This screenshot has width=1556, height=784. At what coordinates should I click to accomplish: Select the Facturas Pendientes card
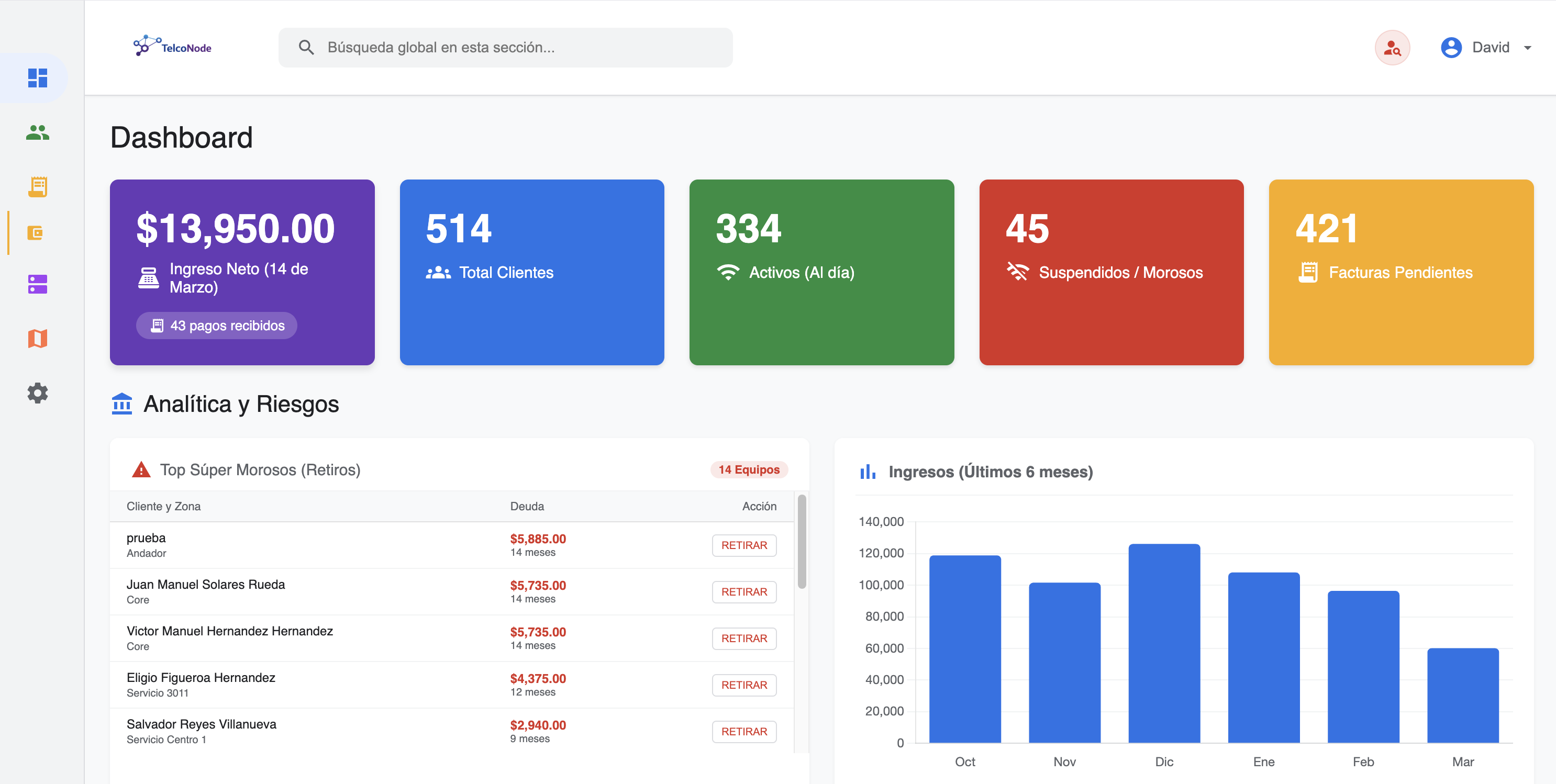(x=1401, y=272)
